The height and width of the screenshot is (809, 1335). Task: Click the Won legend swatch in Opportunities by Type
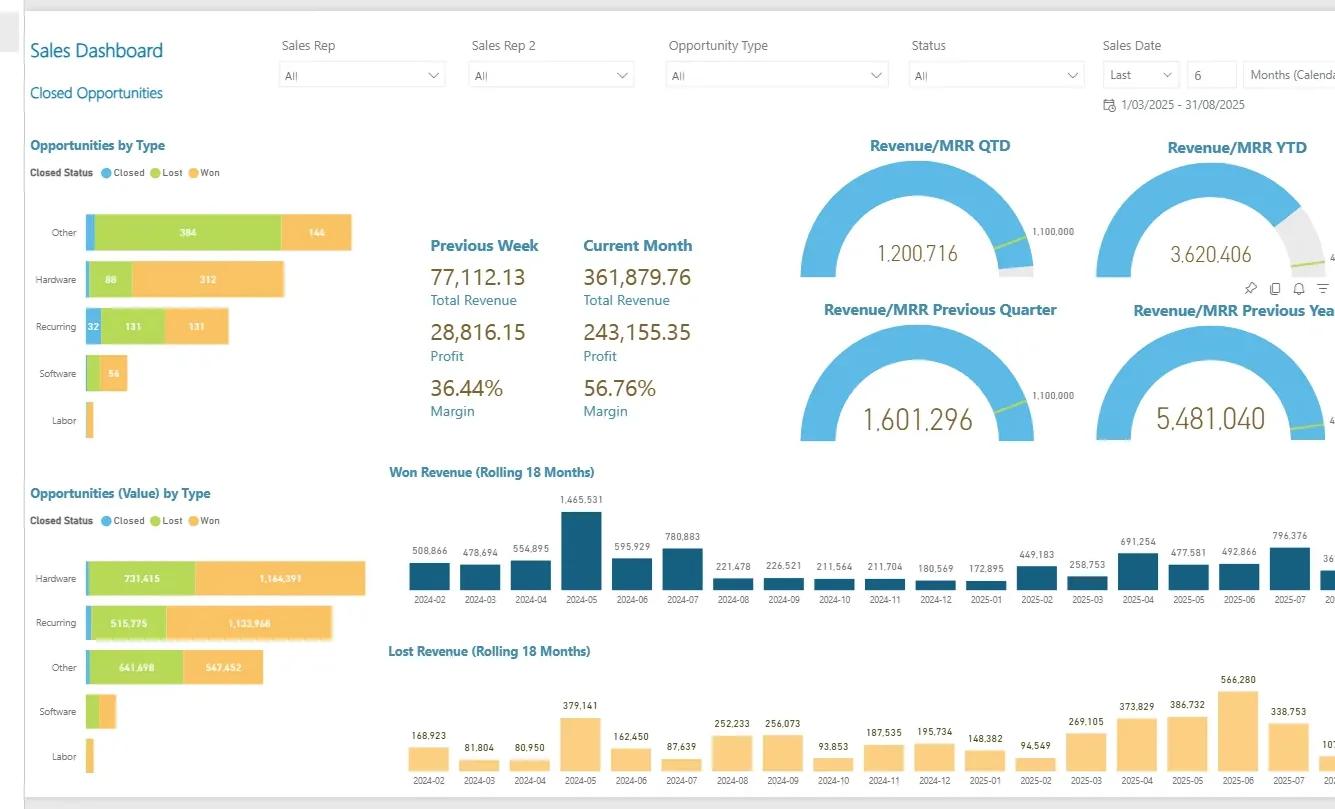pos(193,173)
